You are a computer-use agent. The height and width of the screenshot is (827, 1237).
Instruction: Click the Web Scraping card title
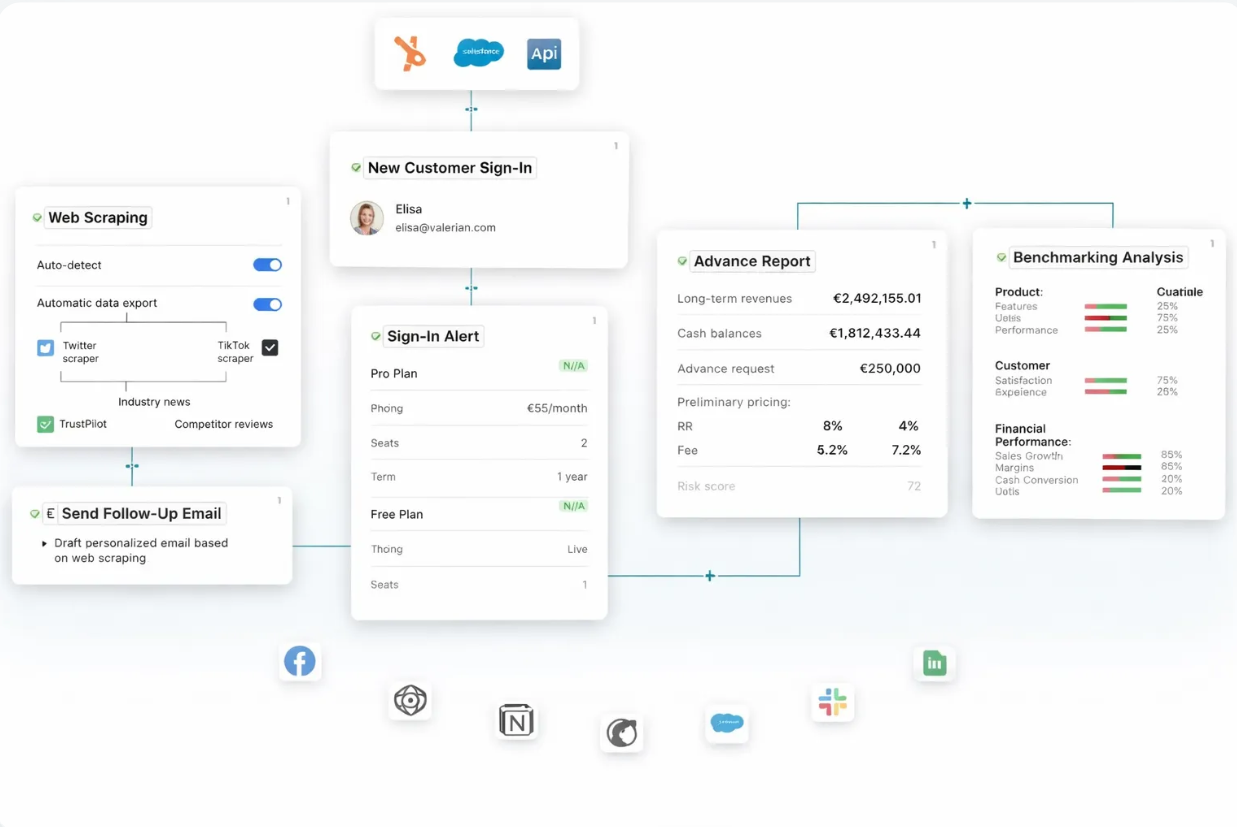[98, 217]
